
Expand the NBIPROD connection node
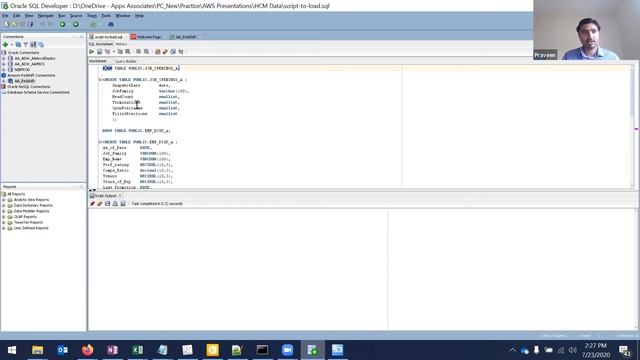pos(4,70)
